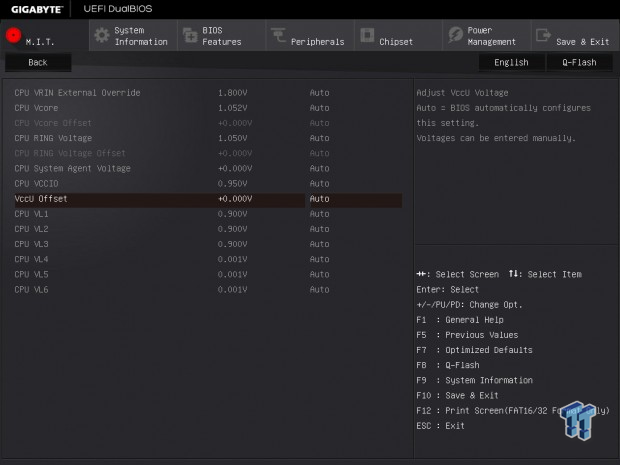
Task: Select the CPU RING Voltage label
Action: 53,138
